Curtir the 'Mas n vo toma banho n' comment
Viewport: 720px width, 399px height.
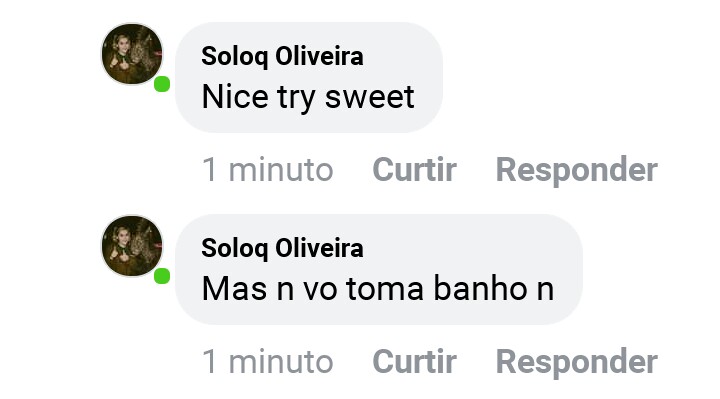(x=414, y=361)
